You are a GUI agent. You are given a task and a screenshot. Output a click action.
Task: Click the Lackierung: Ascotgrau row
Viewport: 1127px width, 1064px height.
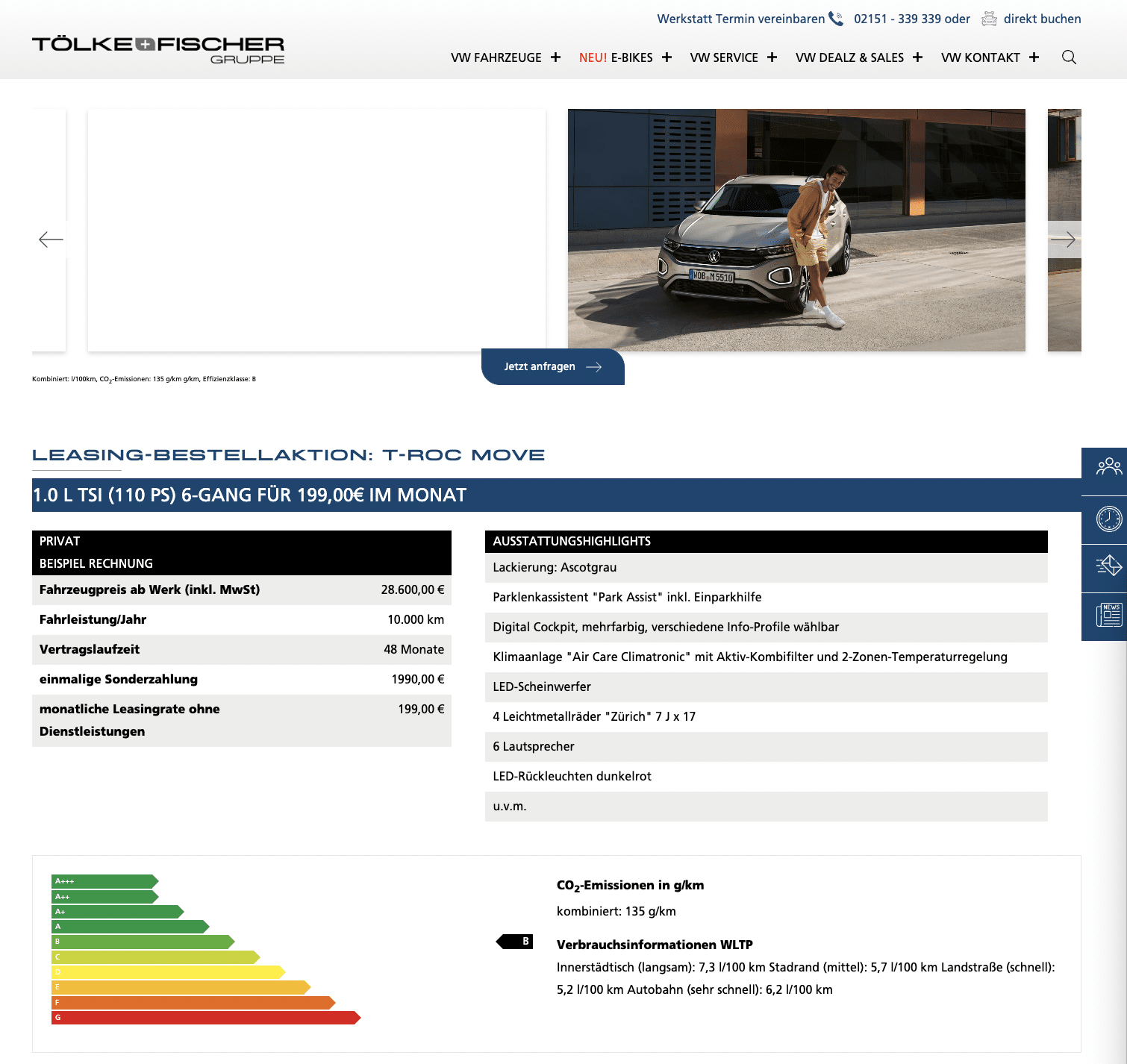click(767, 568)
